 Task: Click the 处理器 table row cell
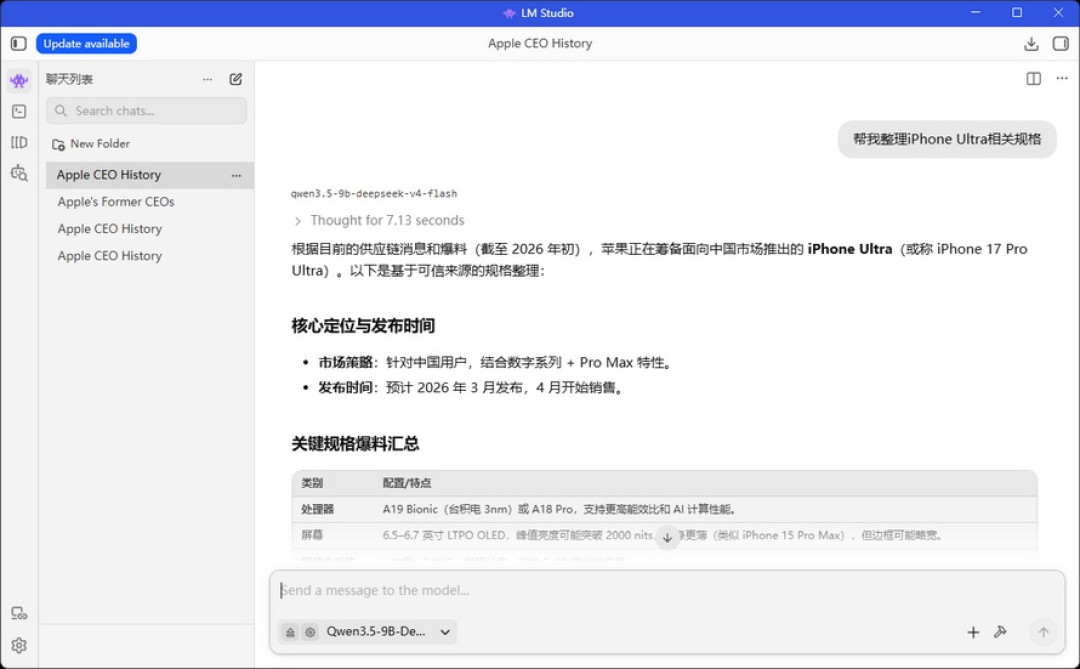click(318, 509)
